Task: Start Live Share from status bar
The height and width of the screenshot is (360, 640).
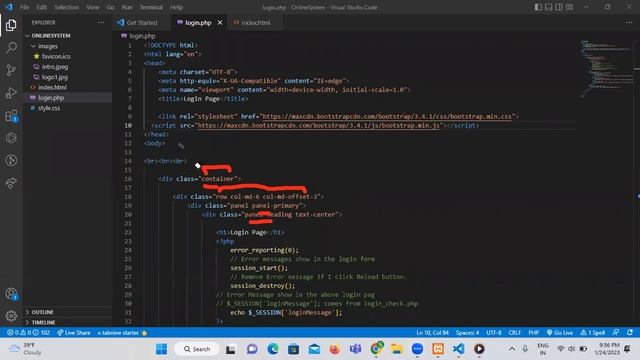Action: pyautogui.click(x=73, y=333)
